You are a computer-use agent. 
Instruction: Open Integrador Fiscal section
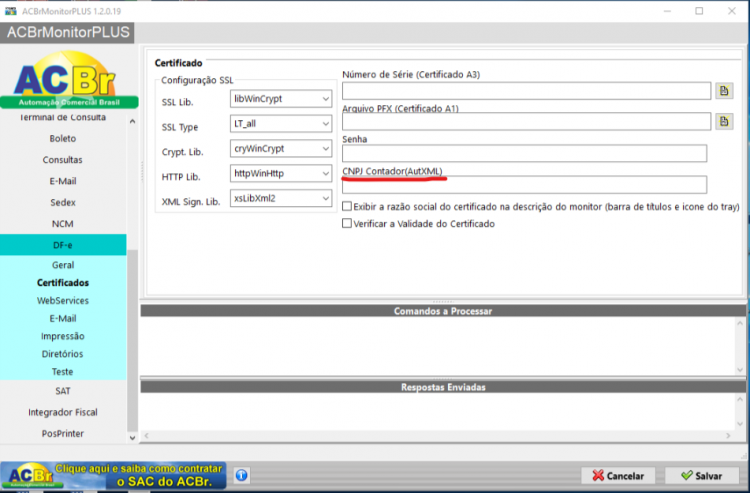point(63,412)
